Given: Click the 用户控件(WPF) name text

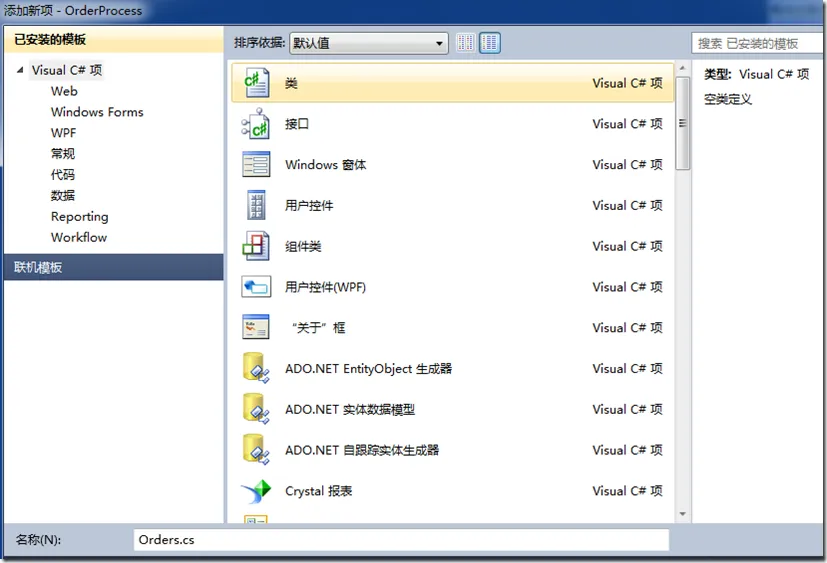Looking at the screenshot, I should tap(325, 287).
